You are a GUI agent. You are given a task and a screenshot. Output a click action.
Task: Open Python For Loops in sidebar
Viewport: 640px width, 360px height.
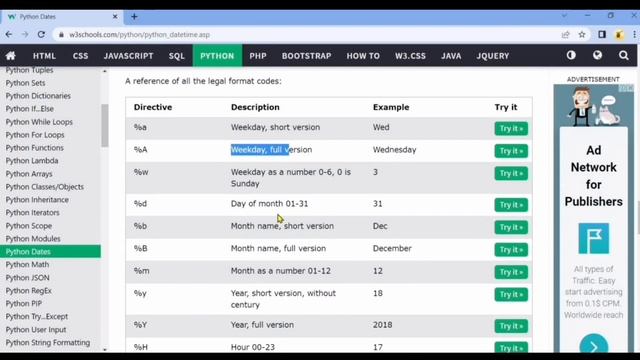pos(35,135)
